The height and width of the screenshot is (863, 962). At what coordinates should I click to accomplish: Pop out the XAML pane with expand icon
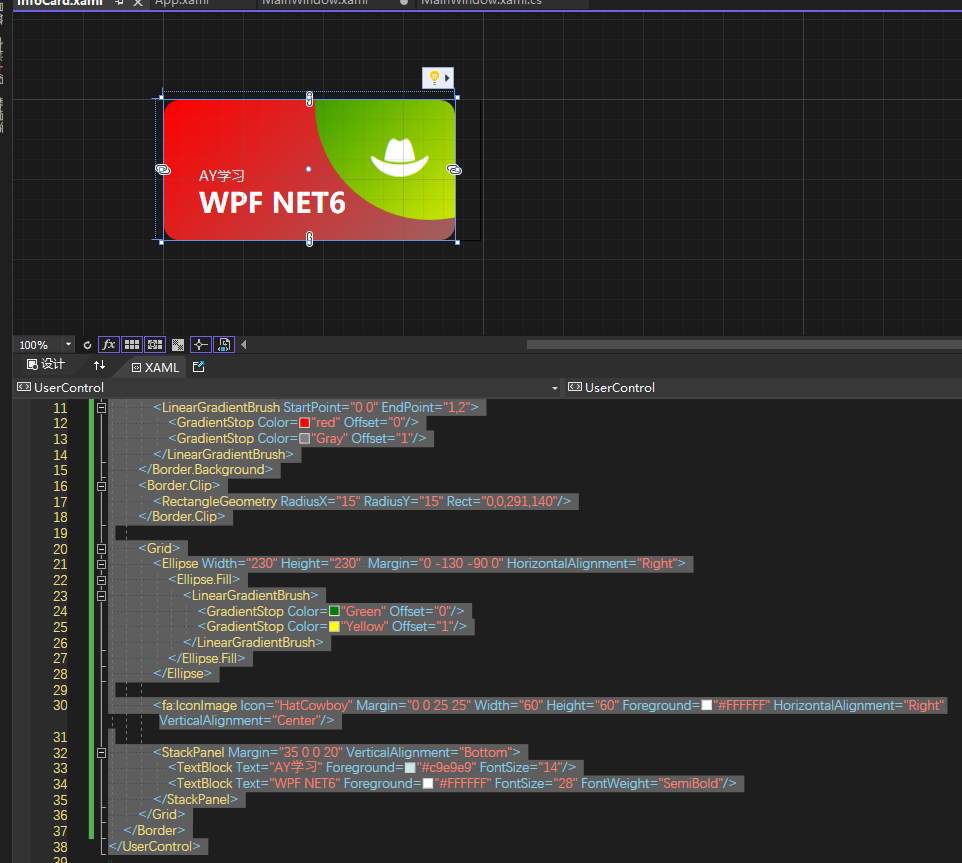click(x=197, y=367)
